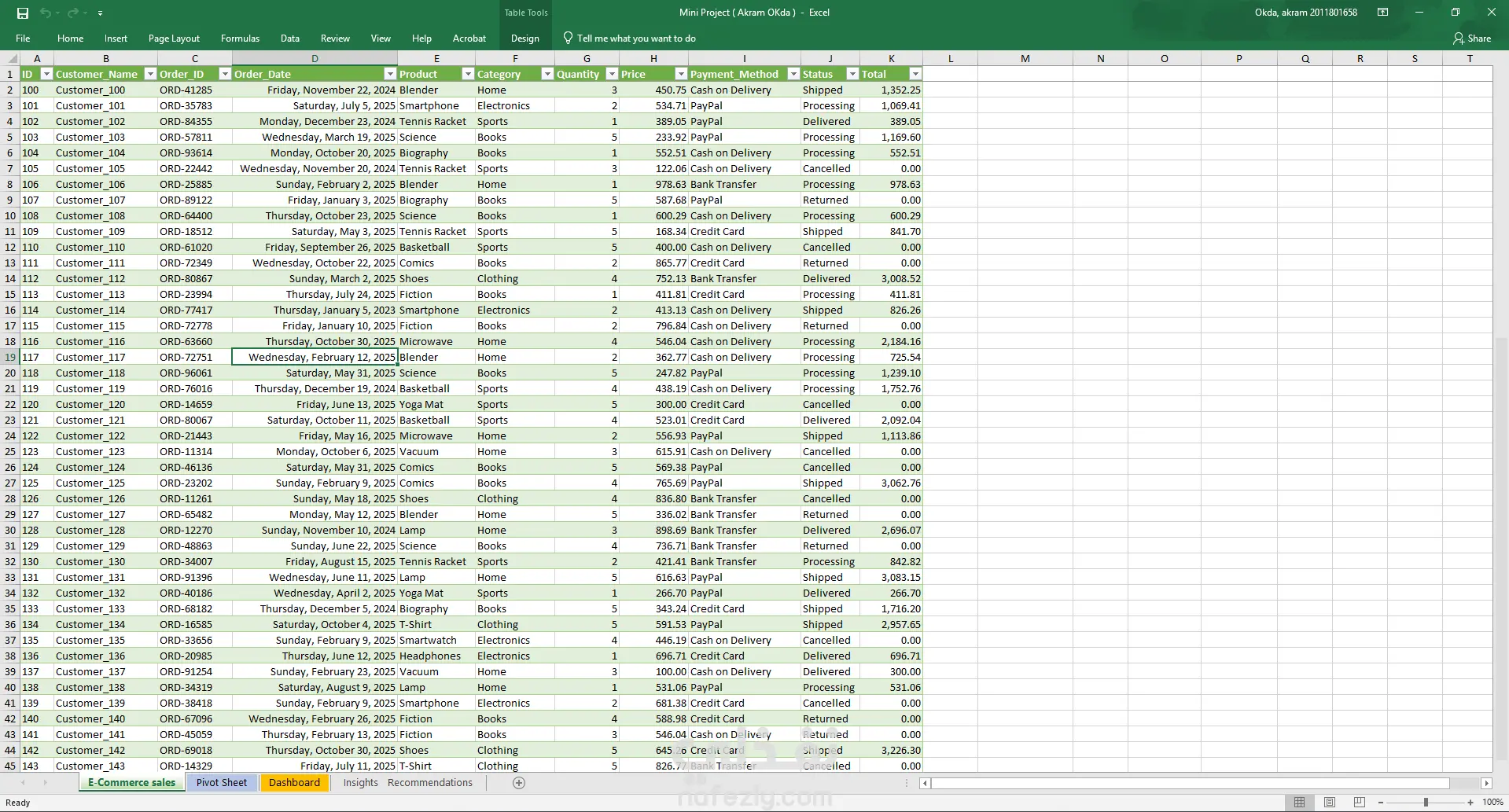Image resolution: width=1509 pixels, height=812 pixels.
Task: Open the Acrobat tab
Action: click(469, 38)
